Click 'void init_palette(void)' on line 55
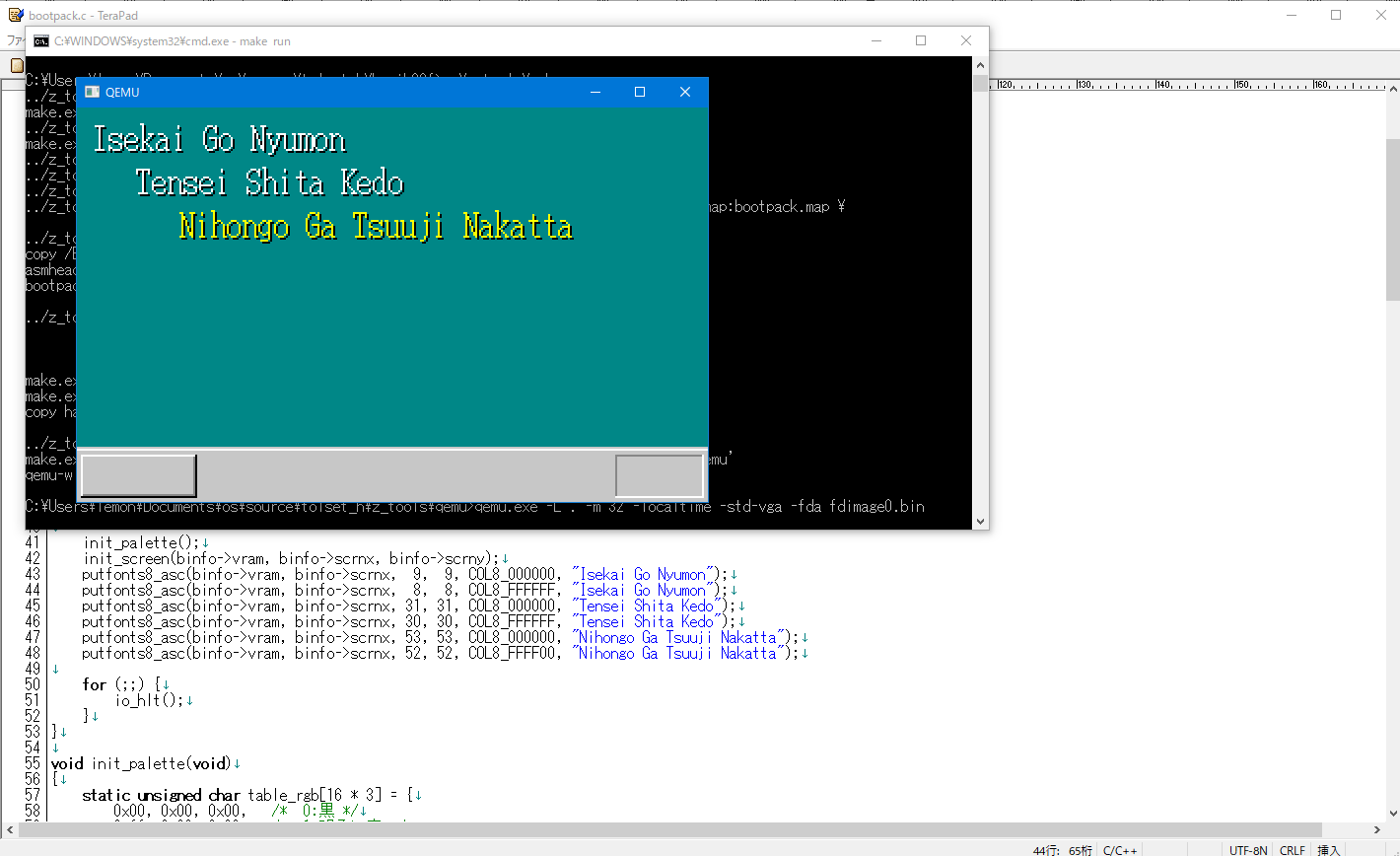This screenshot has height=856, width=1400. click(141, 763)
